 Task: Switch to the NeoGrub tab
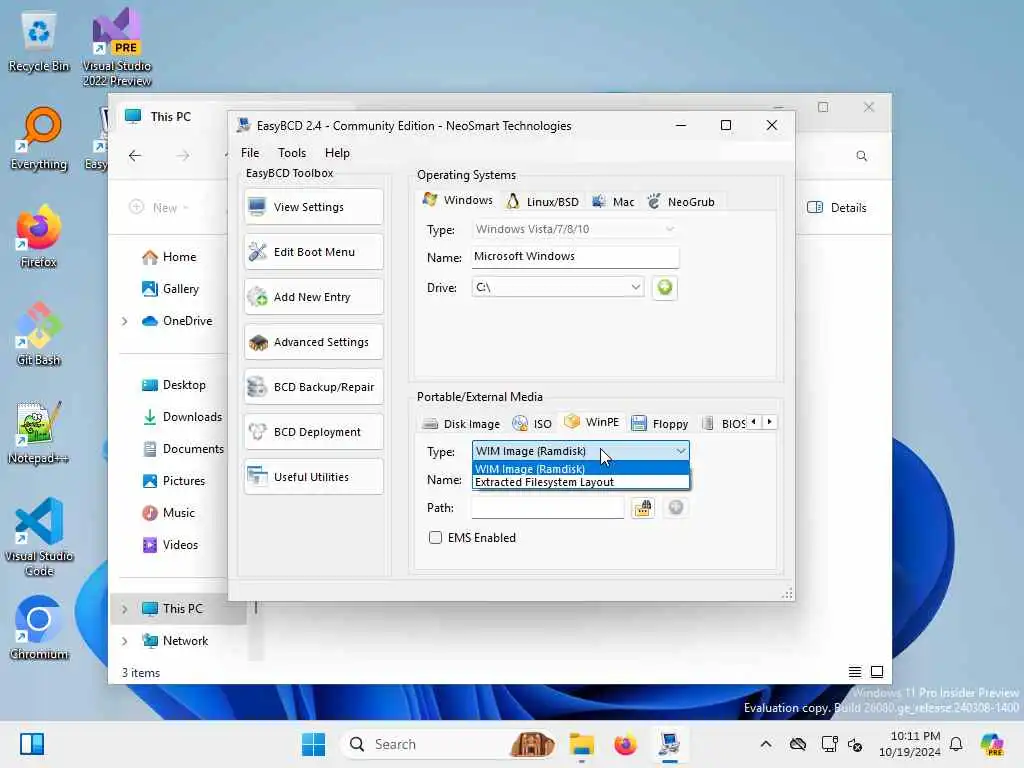(x=681, y=201)
